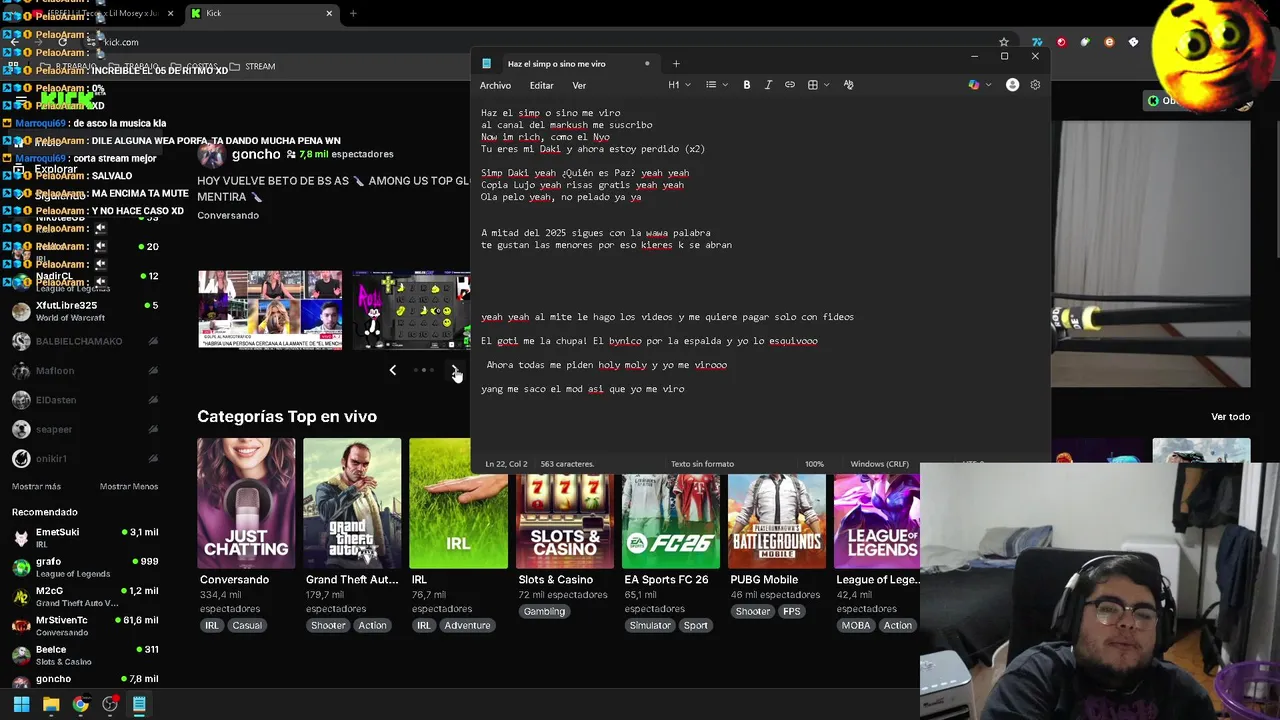Click the news-panel featured stream thumbnail

270,309
